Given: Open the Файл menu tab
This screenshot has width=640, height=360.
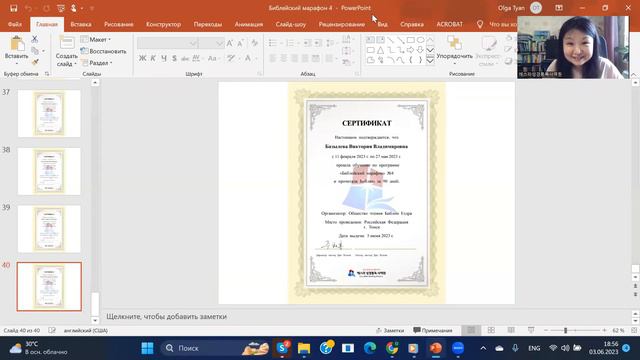Looking at the screenshot, I should pos(15,24).
